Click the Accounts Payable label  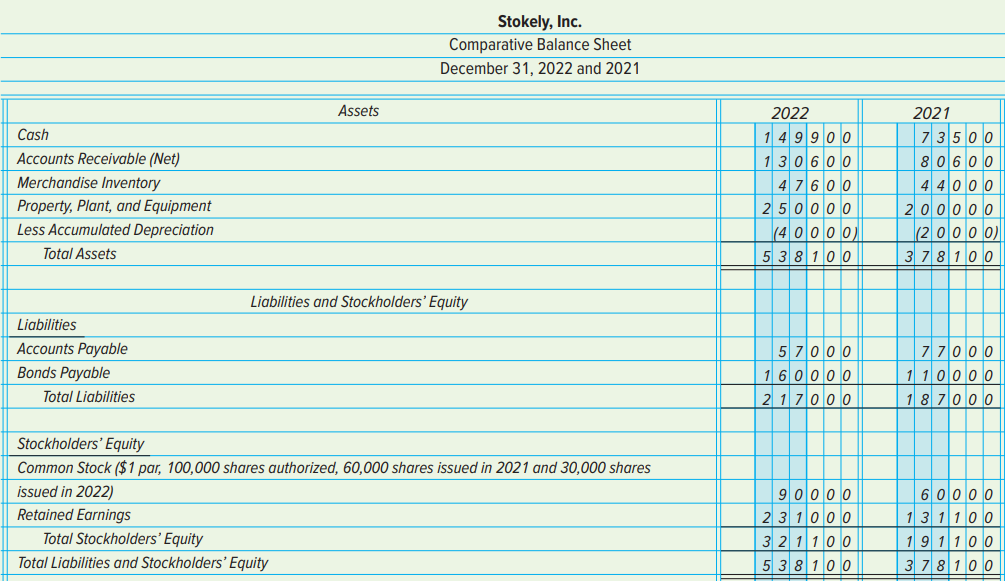72,349
